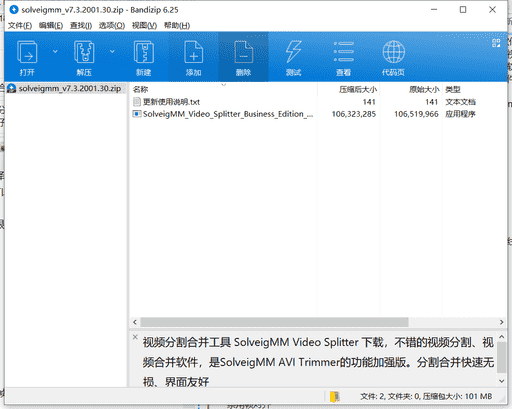Click the Delete (删除) toolbar icon

point(243,52)
